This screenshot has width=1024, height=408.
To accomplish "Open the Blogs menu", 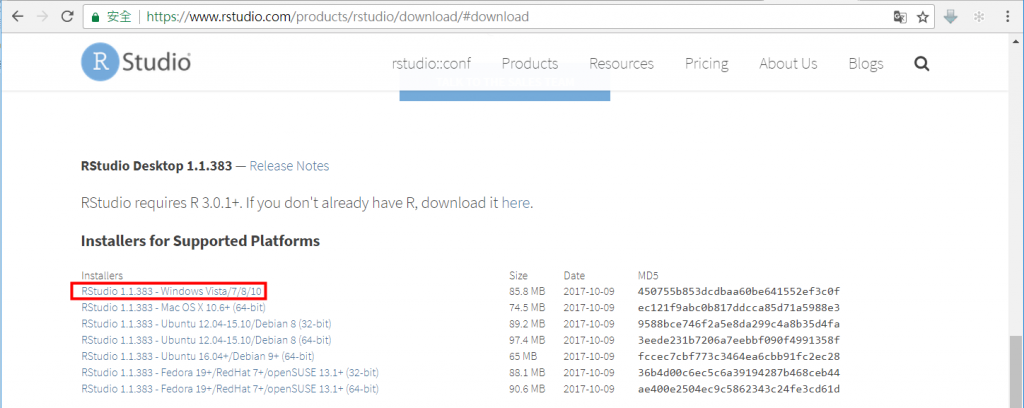I will tap(866, 63).
